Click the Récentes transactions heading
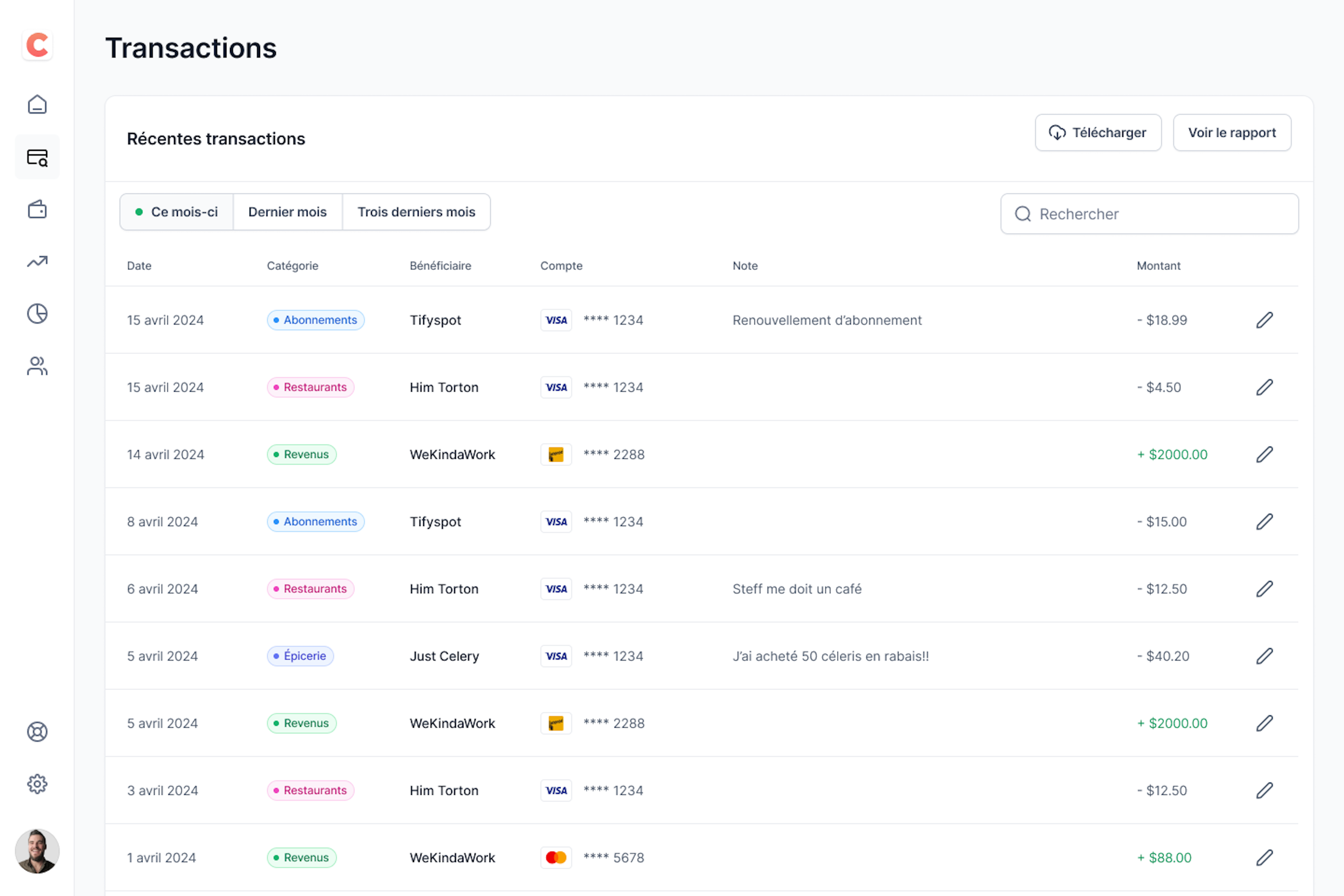1344x896 pixels. (216, 139)
